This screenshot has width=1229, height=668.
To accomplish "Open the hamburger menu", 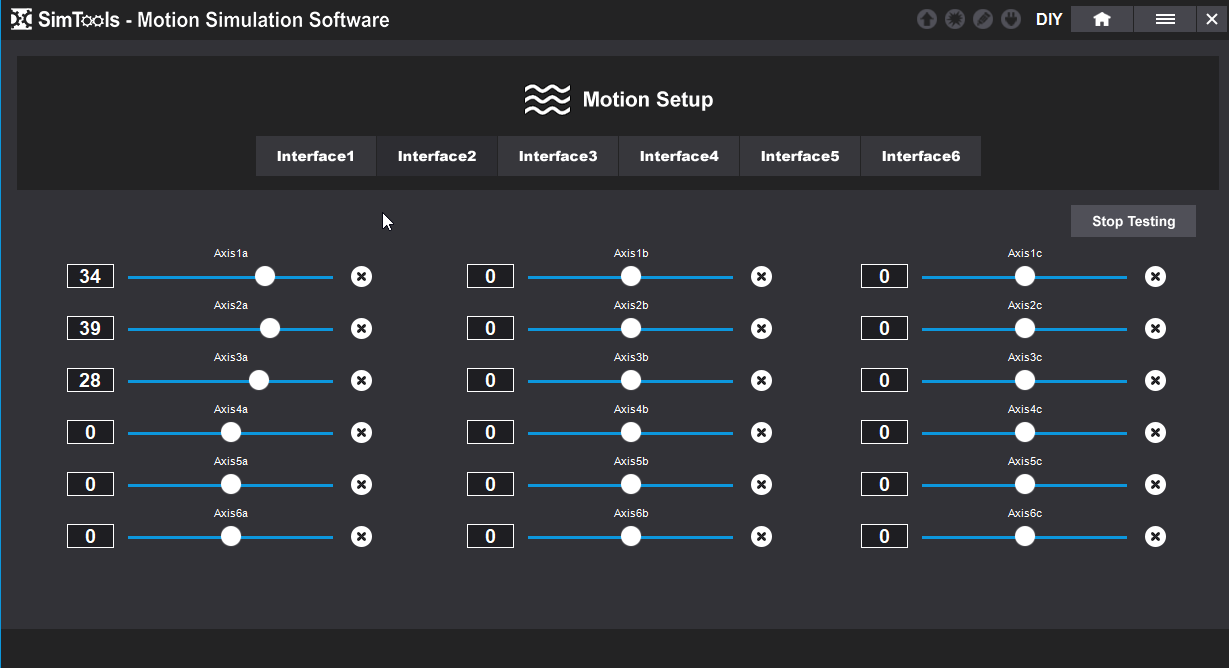I will (x=1165, y=19).
